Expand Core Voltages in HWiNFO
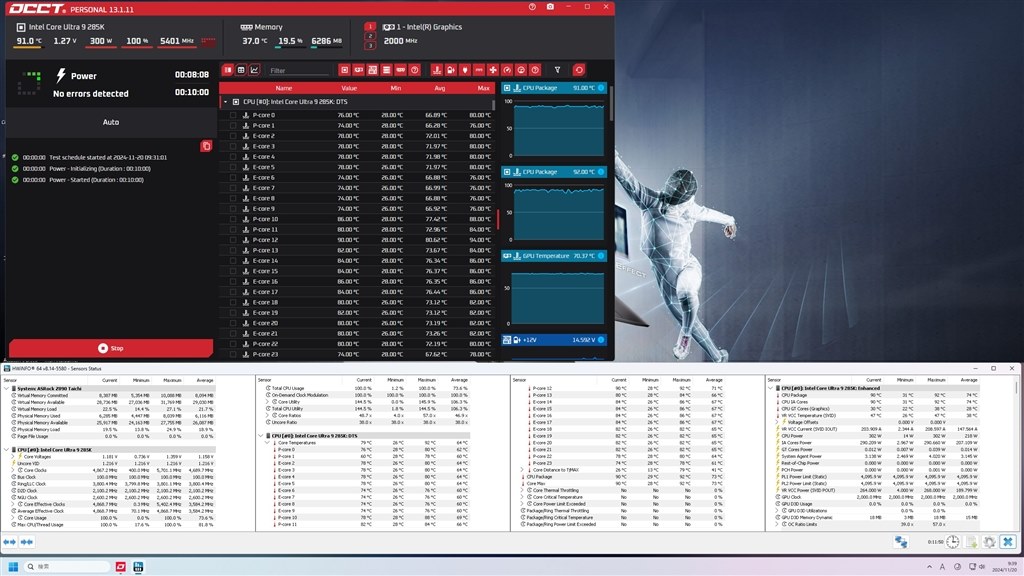Viewport: 1024px width, 576px height. (12, 456)
